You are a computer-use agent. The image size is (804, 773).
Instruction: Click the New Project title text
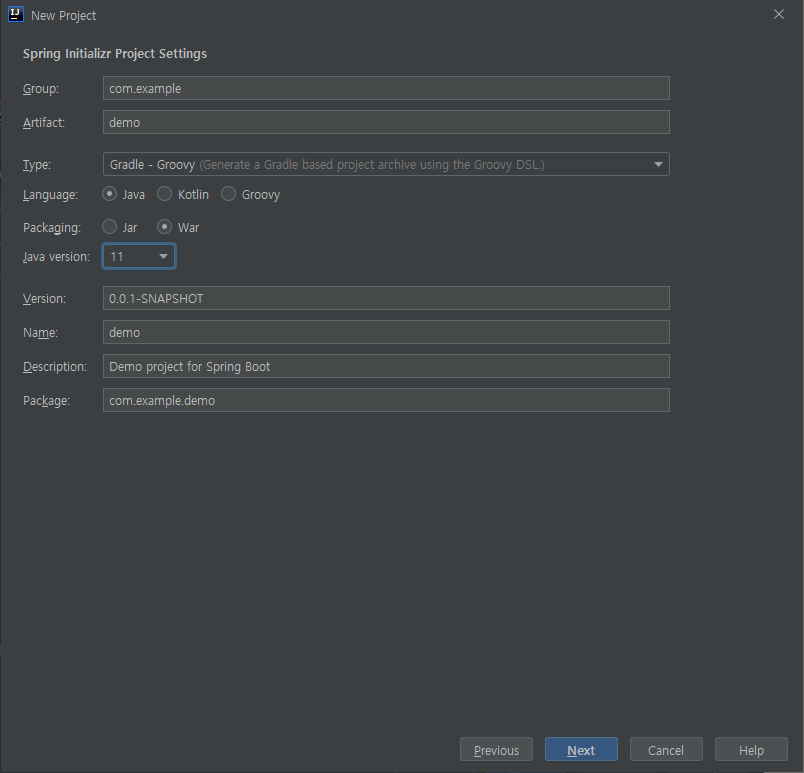[64, 16]
